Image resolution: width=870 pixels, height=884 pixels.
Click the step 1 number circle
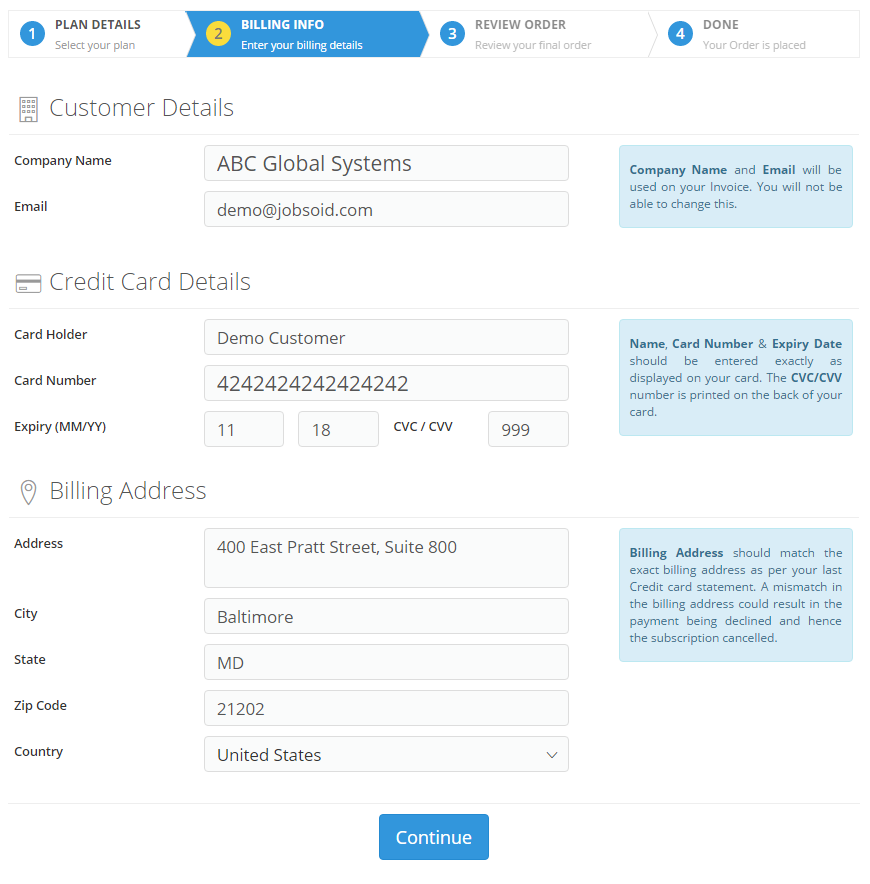[32, 34]
